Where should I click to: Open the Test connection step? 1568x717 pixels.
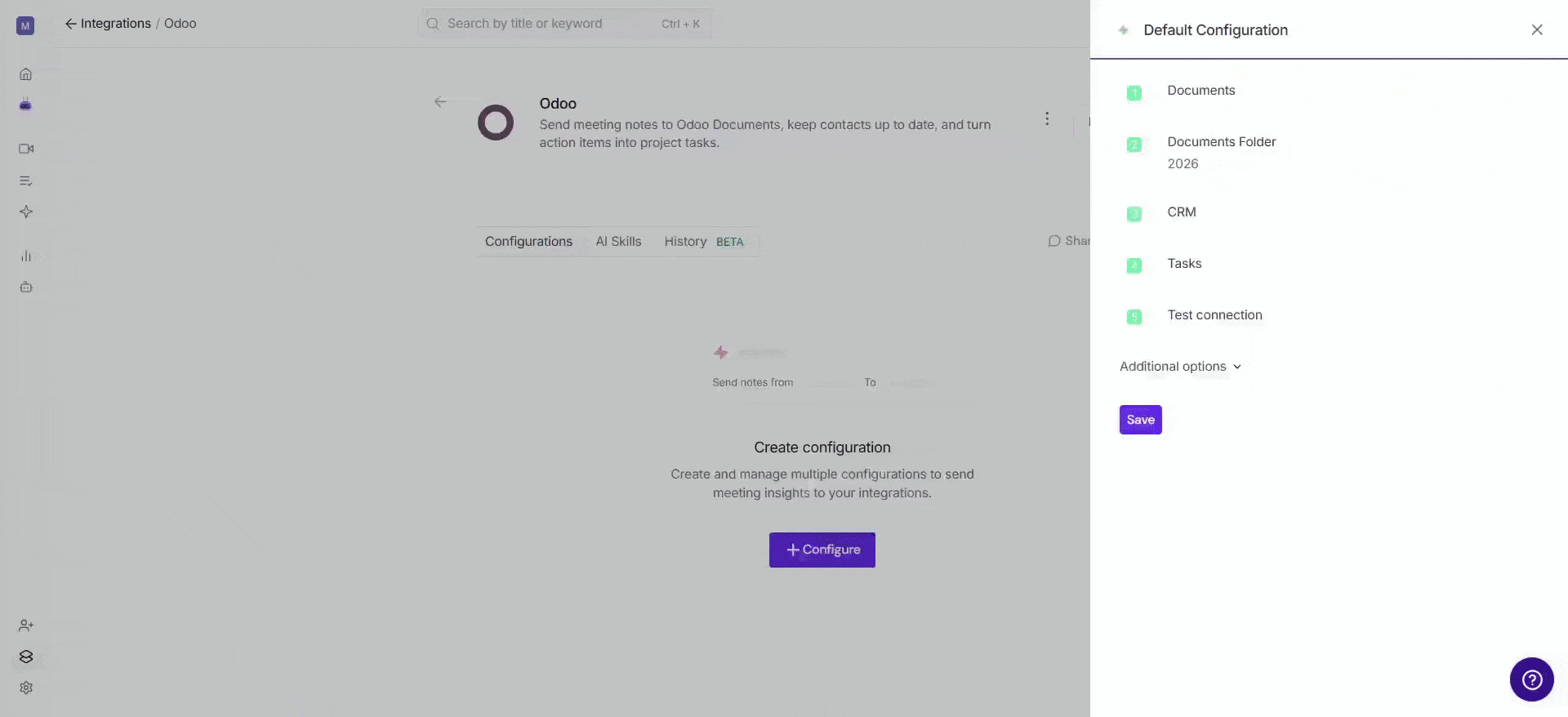[x=1214, y=315]
